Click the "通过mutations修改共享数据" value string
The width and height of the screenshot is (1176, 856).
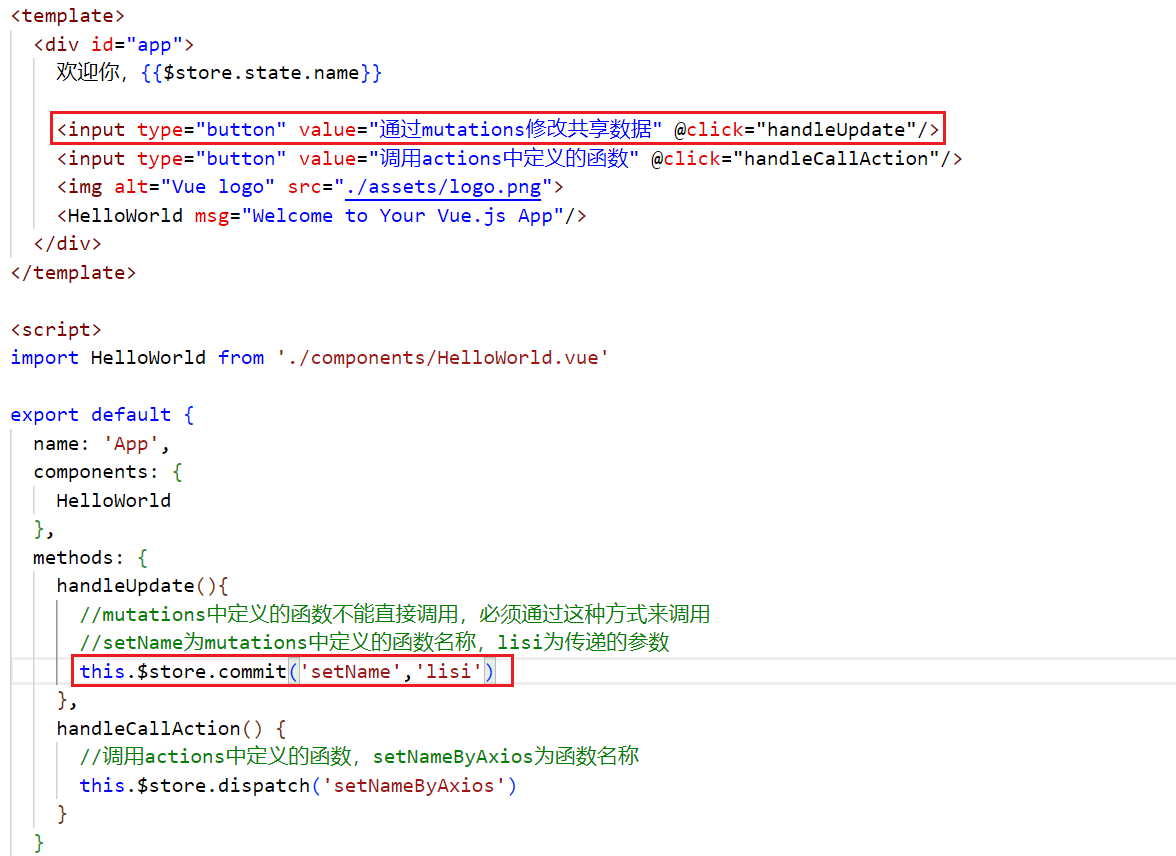point(516,130)
